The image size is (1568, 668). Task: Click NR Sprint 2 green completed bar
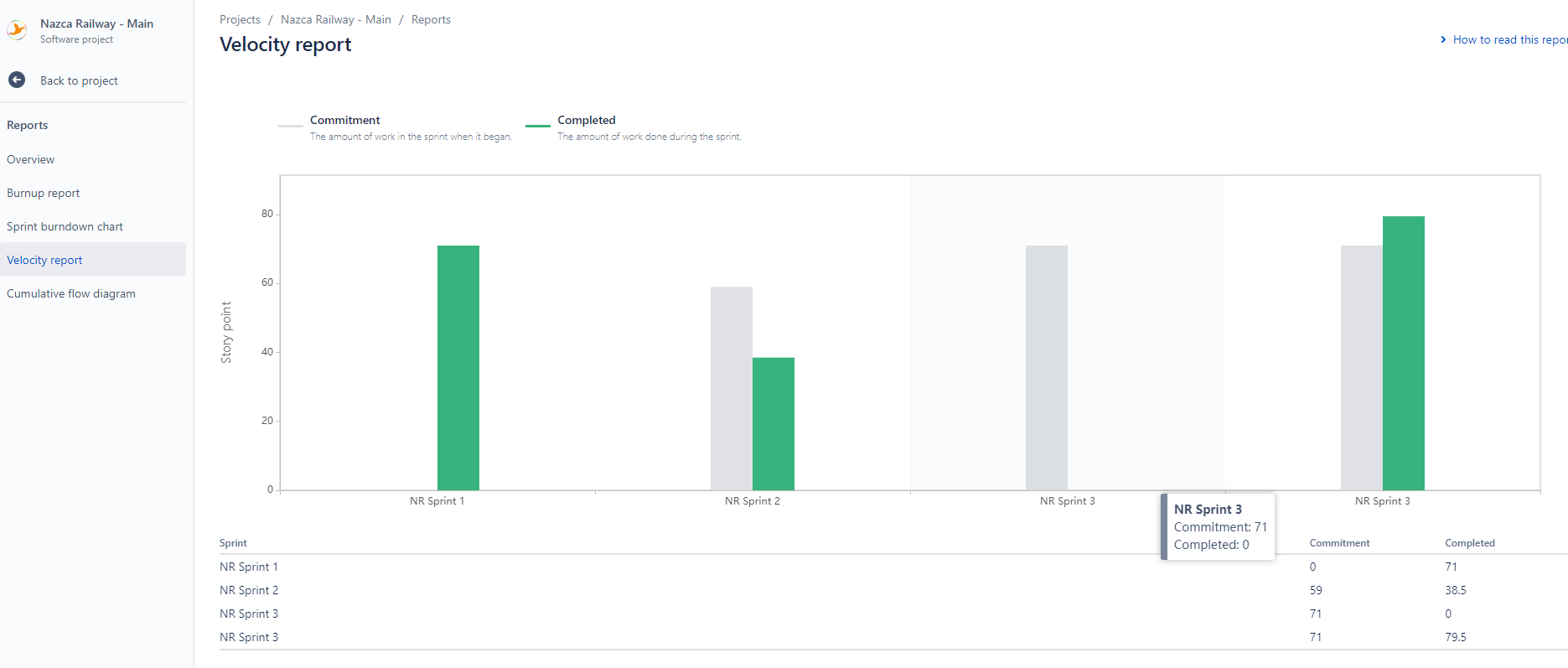774,424
